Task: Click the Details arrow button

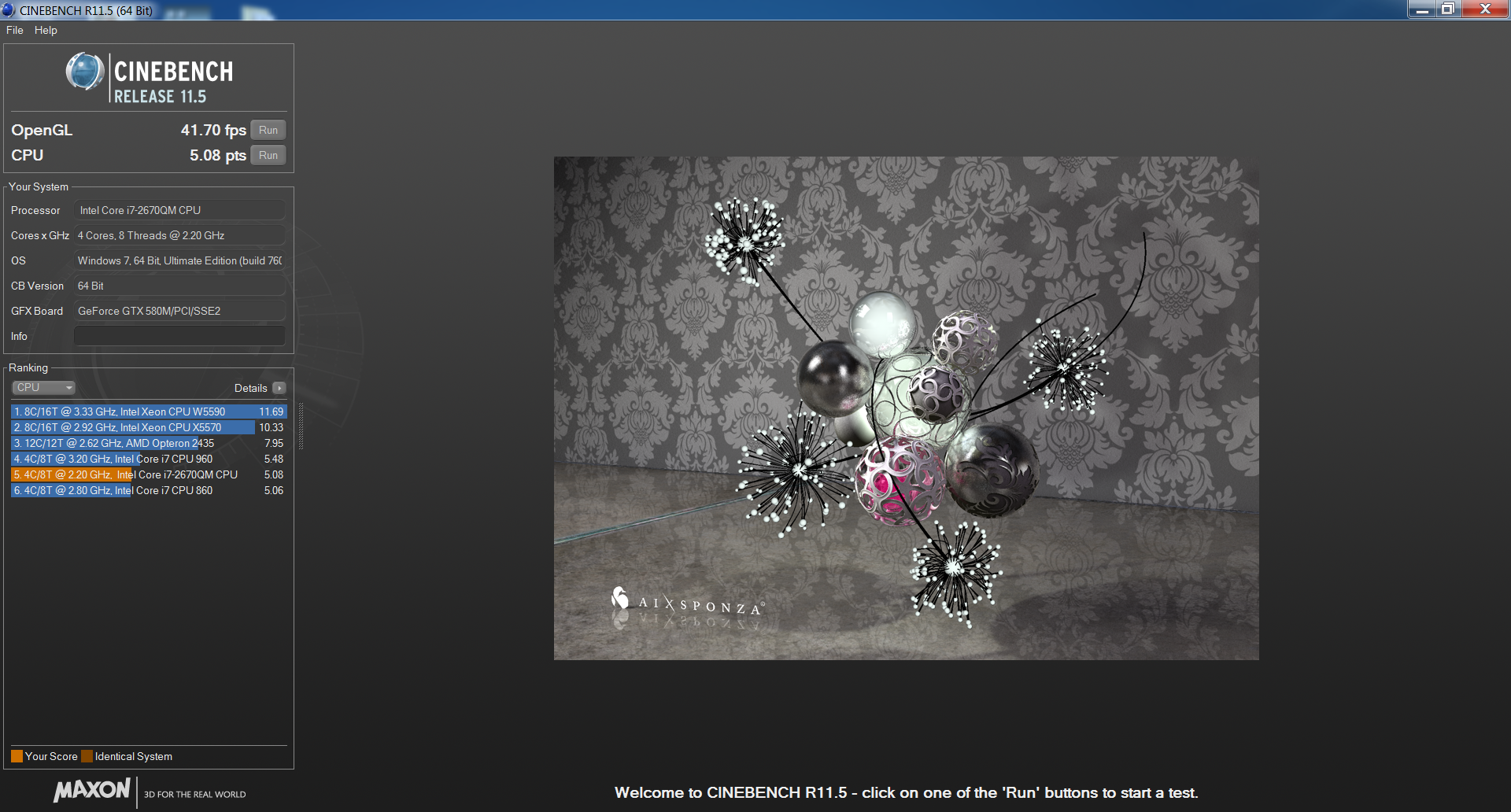Action: (x=279, y=388)
